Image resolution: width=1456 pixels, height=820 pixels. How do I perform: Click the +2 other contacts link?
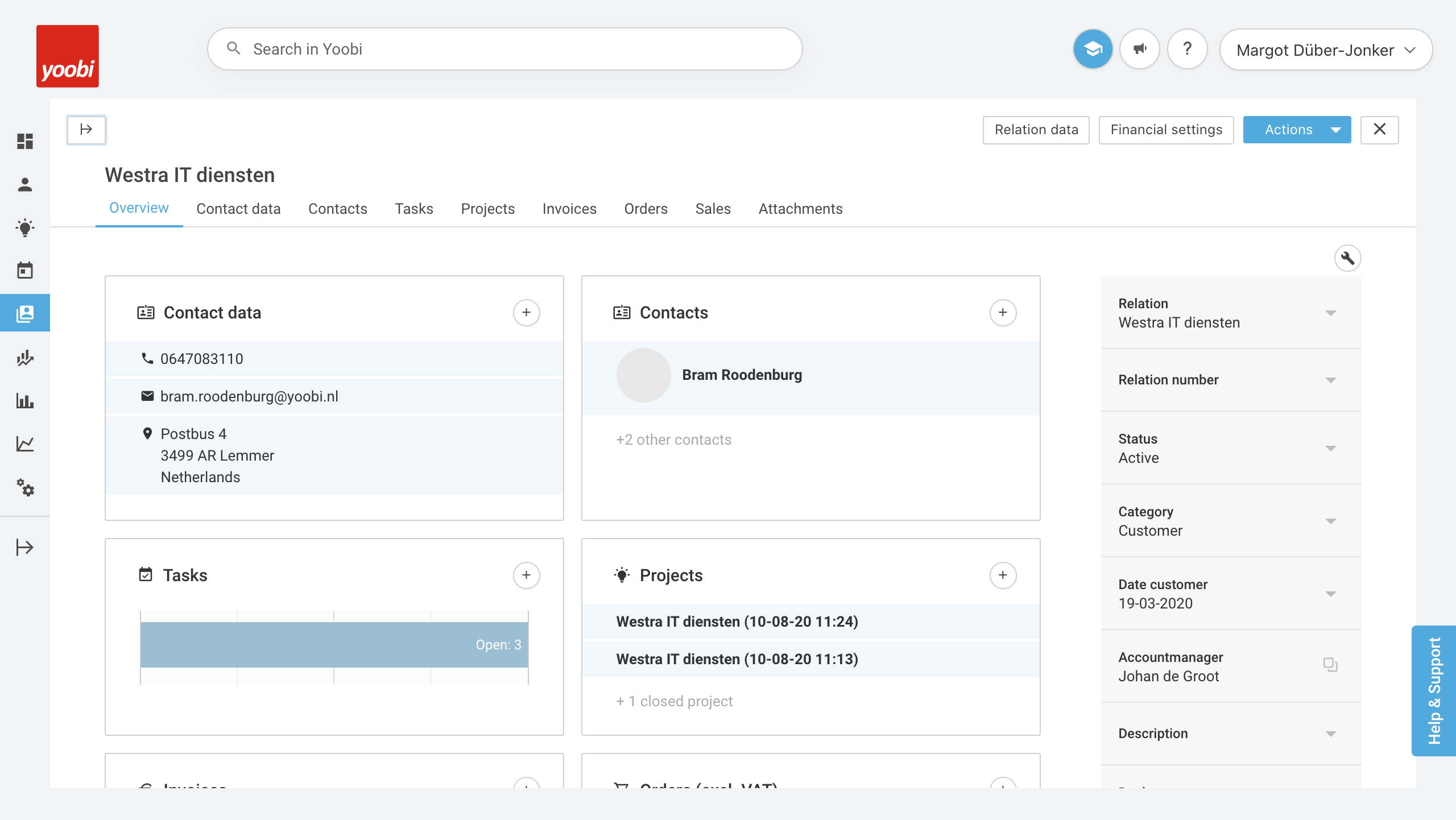point(673,440)
